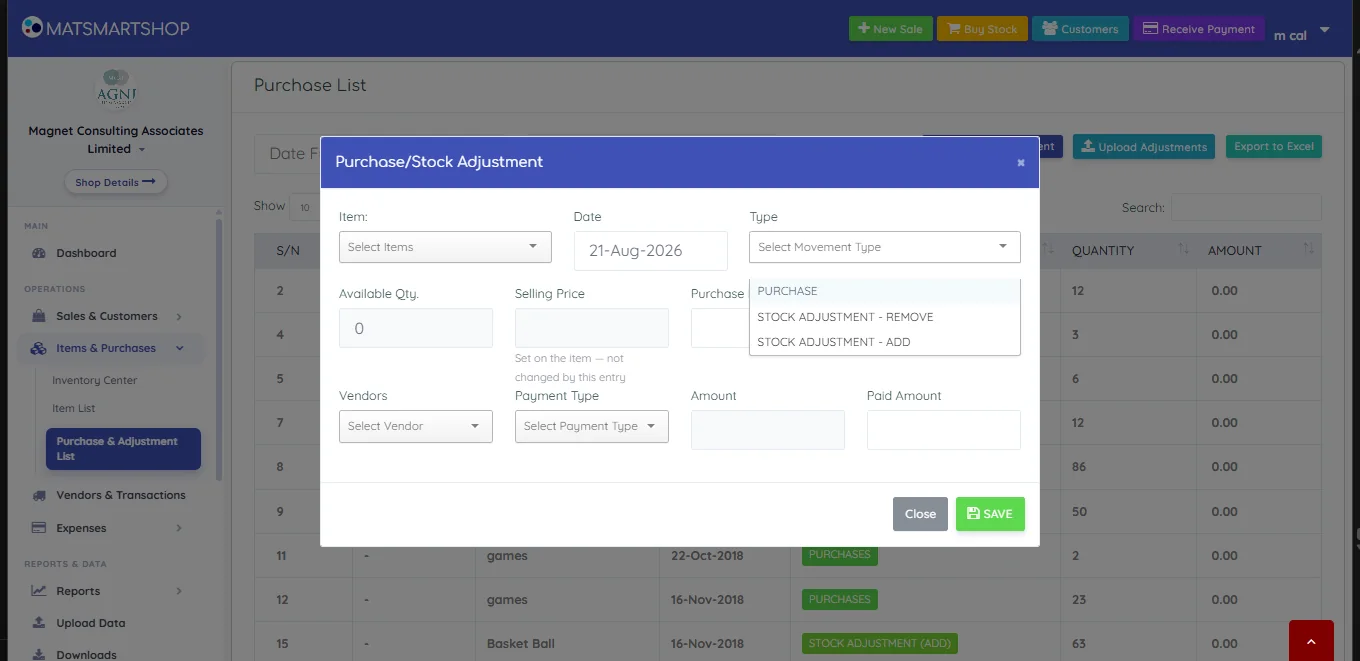Expand the Expenses chevron
Image resolution: width=1360 pixels, height=661 pixels.
coord(179,528)
